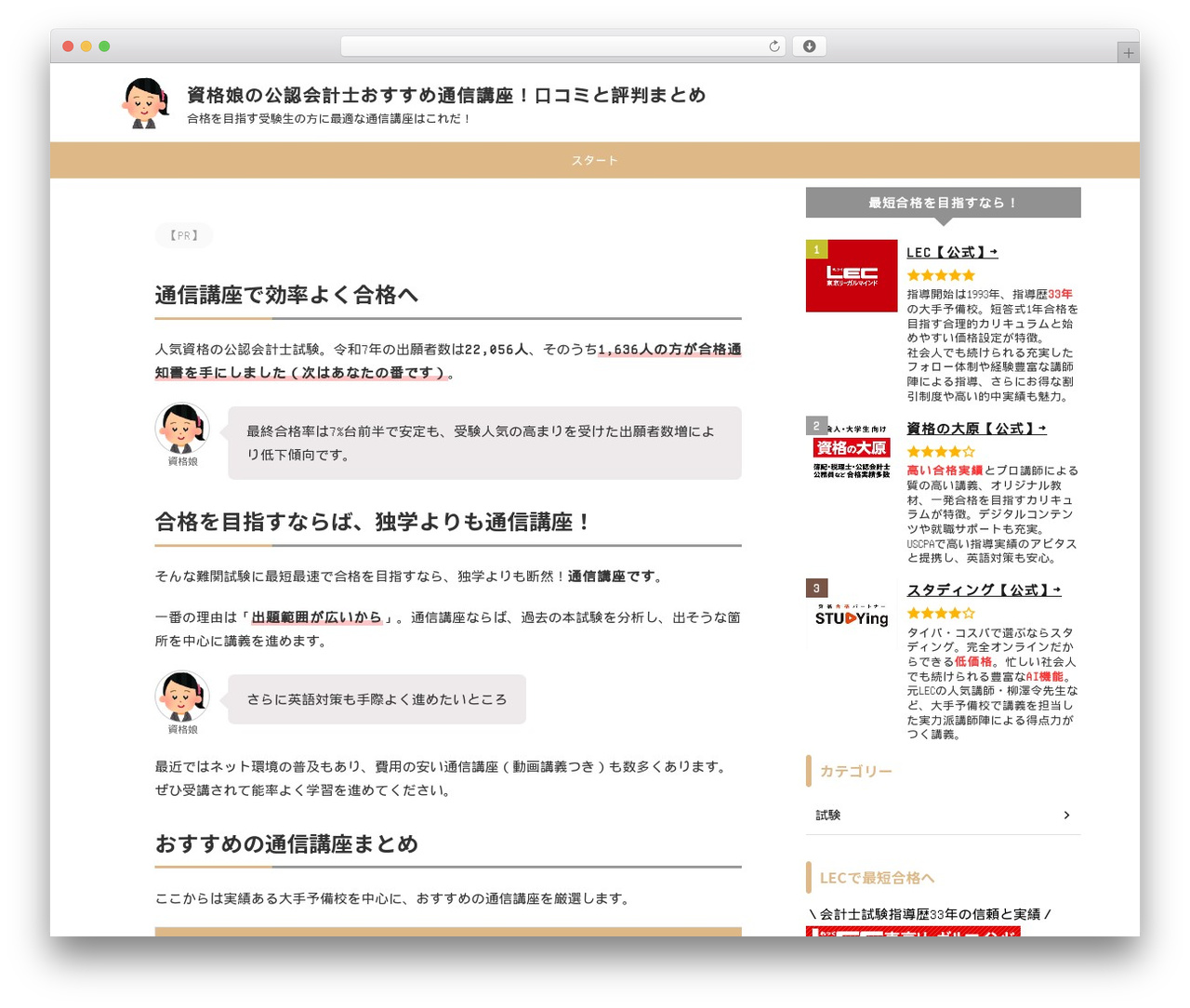Click the heading おすすめの通信講座まとめ
The image size is (1190, 1008).
pos(286,844)
